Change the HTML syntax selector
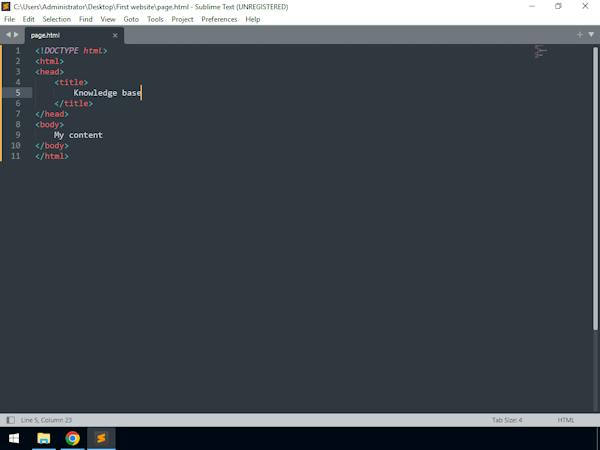The height and width of the screenshot is (450, 600). tap(566, 420)
